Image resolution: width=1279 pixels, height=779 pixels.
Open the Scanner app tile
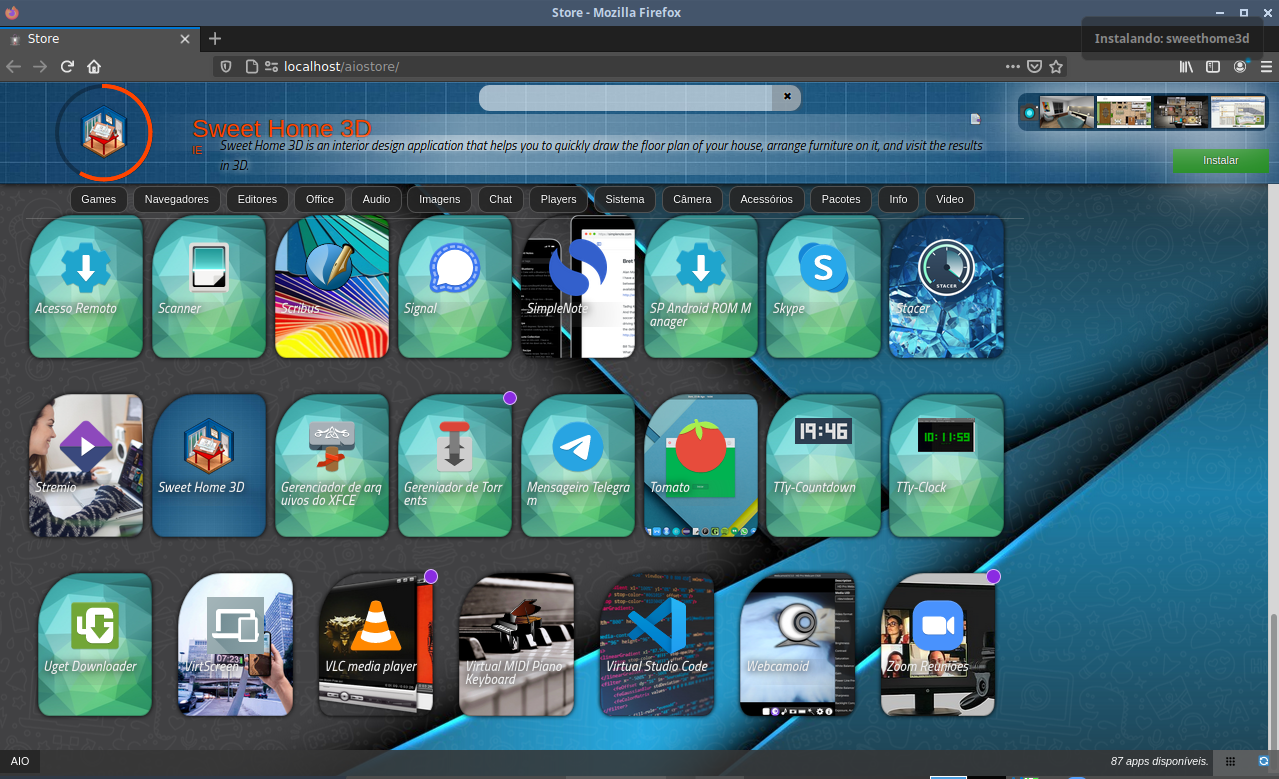[x=209, y=286]
